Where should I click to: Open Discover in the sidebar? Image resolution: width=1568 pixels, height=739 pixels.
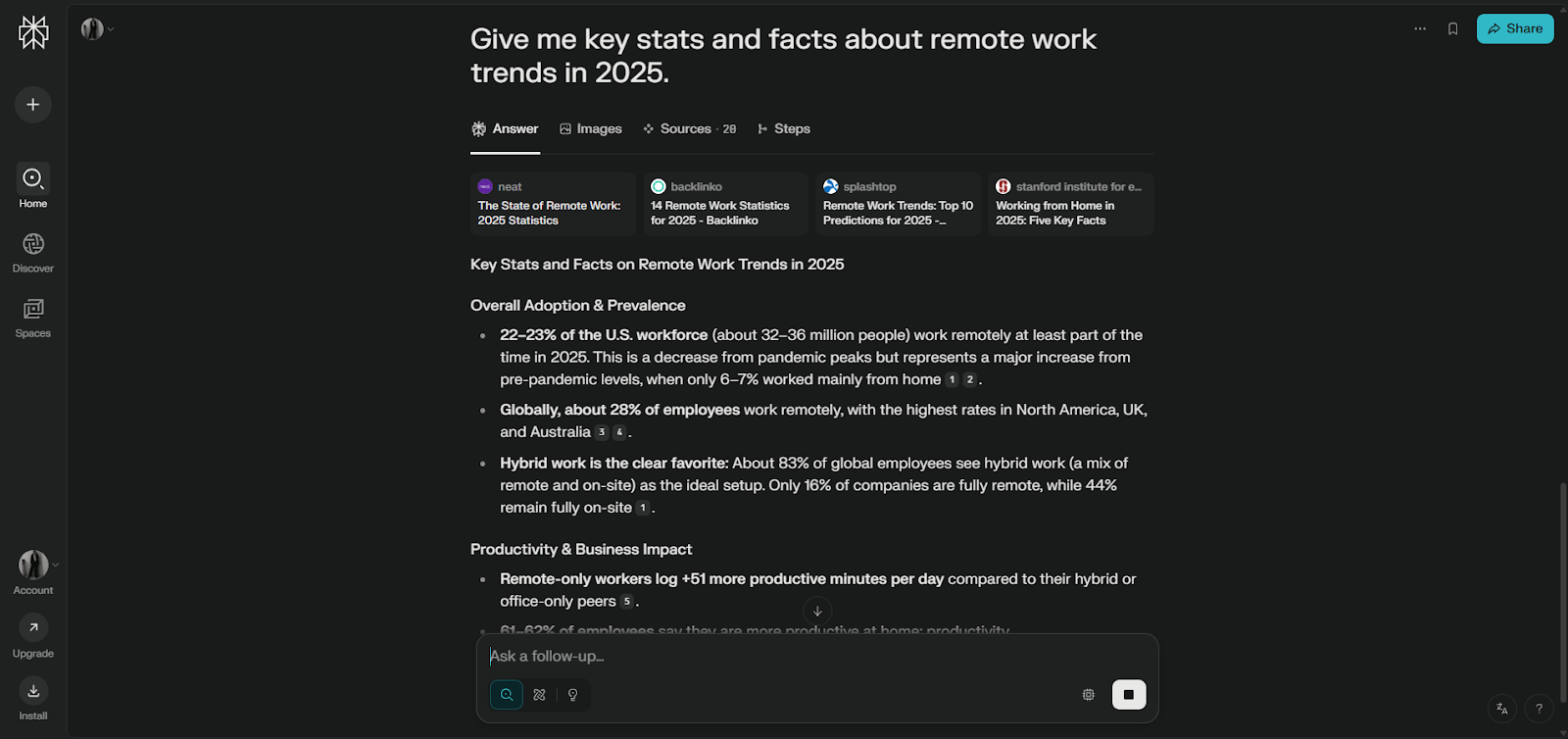(33, 252)
